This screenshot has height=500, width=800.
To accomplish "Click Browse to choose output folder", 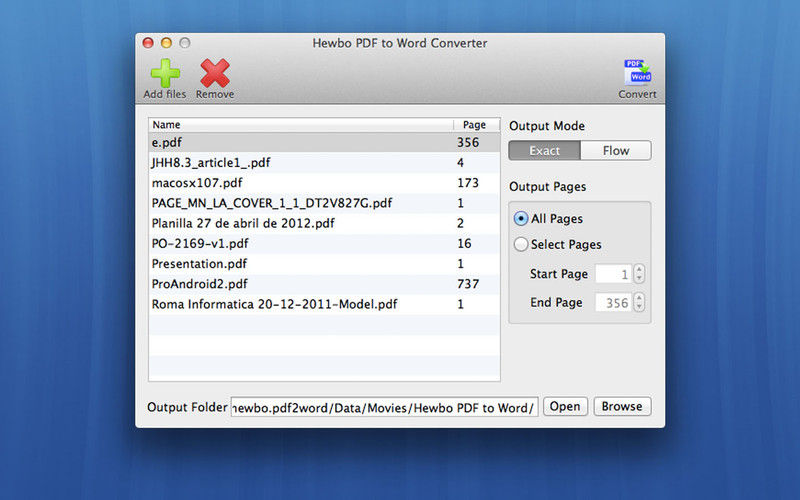I will click(622, 407).
